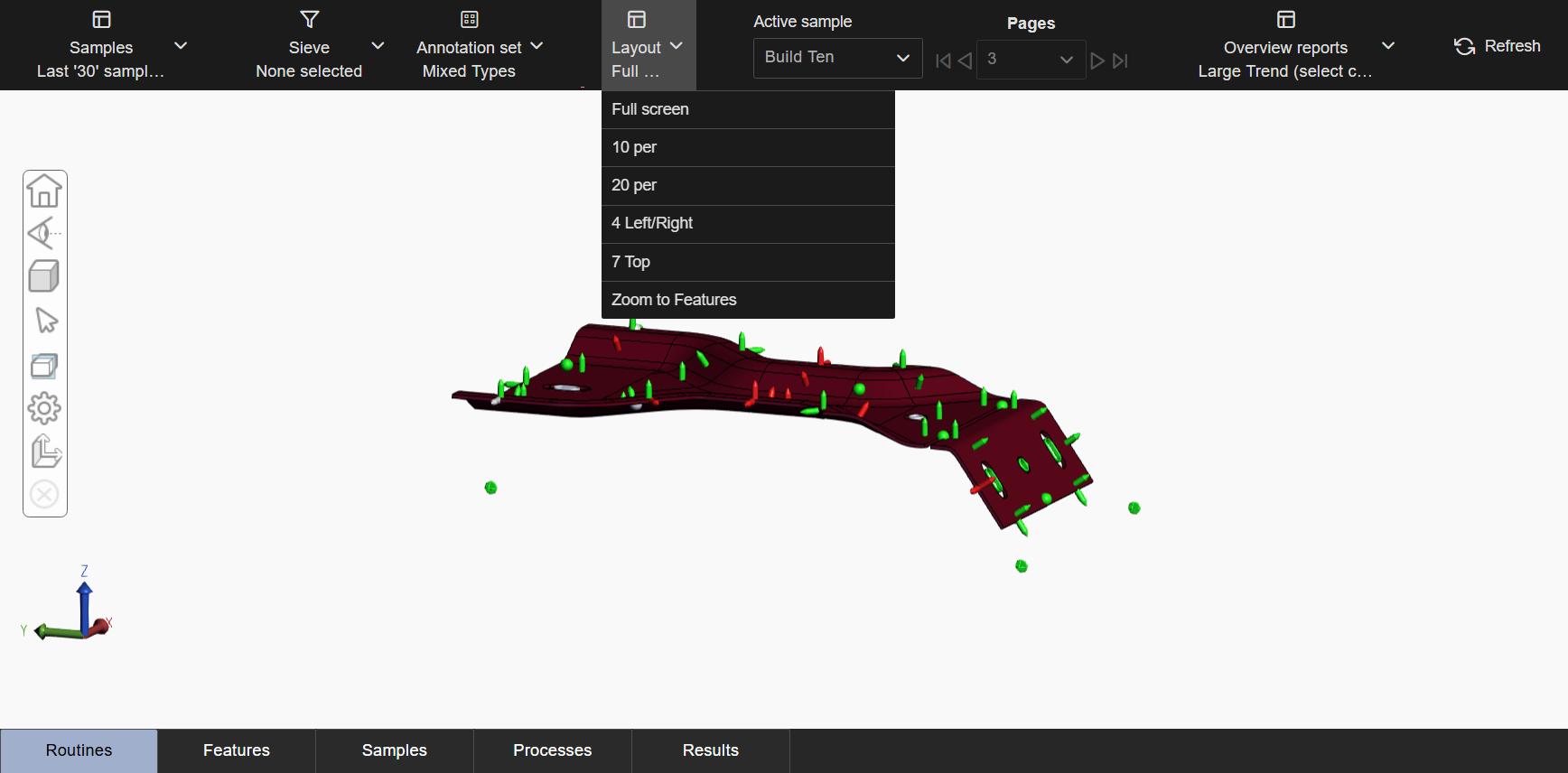Select the shaded cube display icon
Screen dimensions: 1568x773
(x=44, y=276)
